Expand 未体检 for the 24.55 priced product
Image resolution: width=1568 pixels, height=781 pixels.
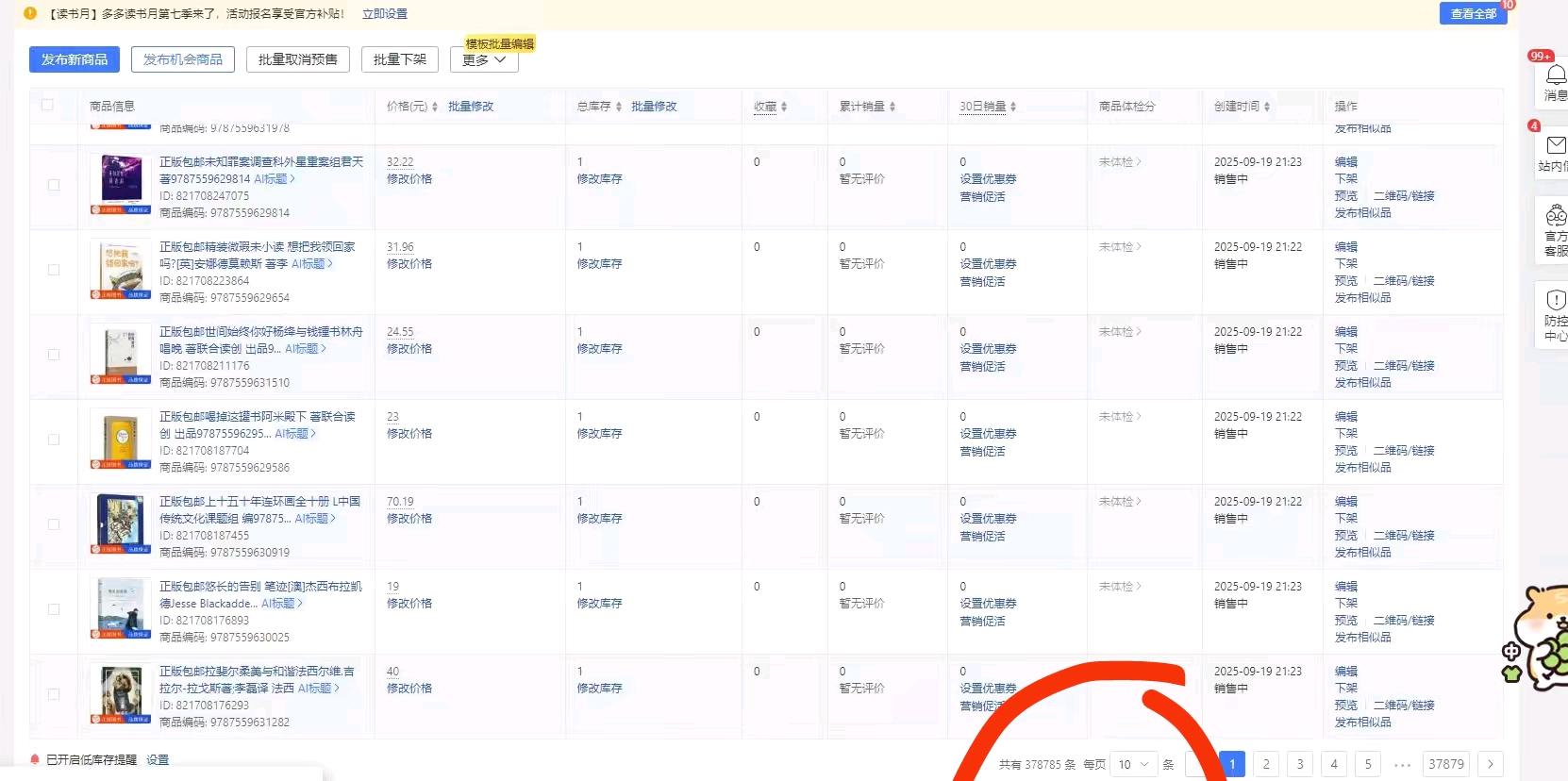coord(1120,332)
